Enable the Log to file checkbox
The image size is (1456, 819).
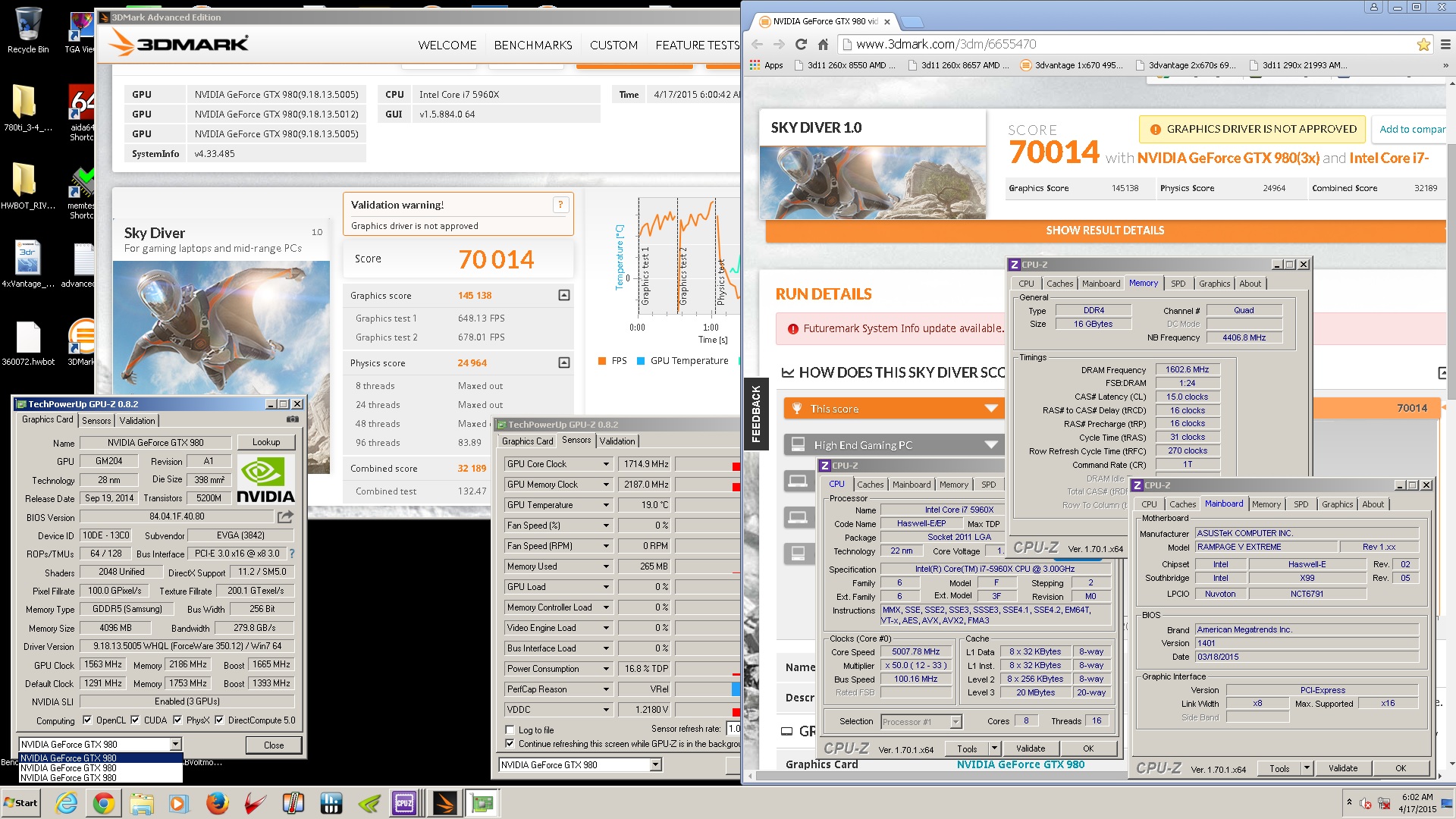pyautogui.click(x=510, y=730)
